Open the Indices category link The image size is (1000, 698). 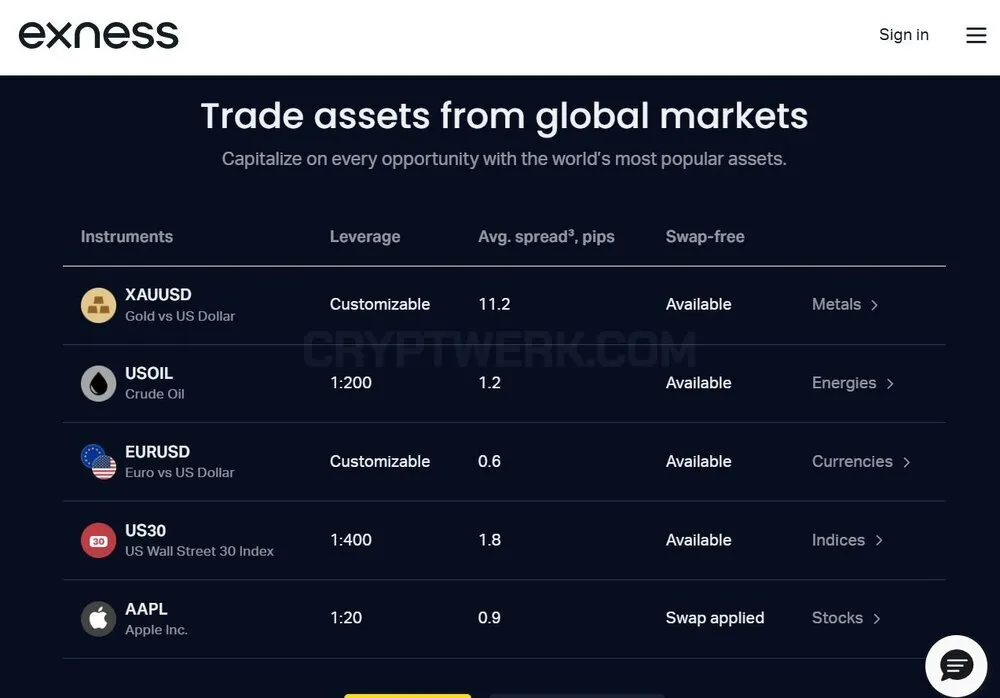coord(847,540)
